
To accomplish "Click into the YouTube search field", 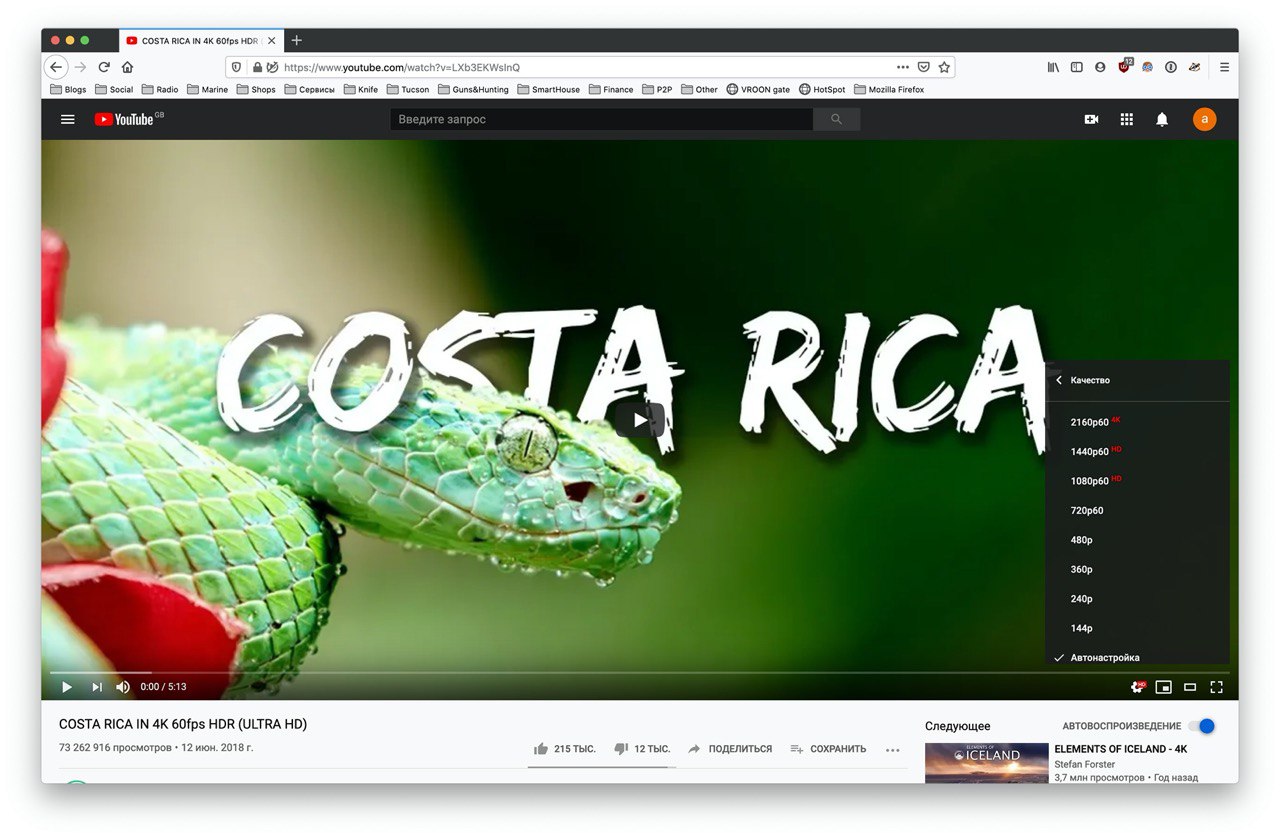I will pos(601,119).
